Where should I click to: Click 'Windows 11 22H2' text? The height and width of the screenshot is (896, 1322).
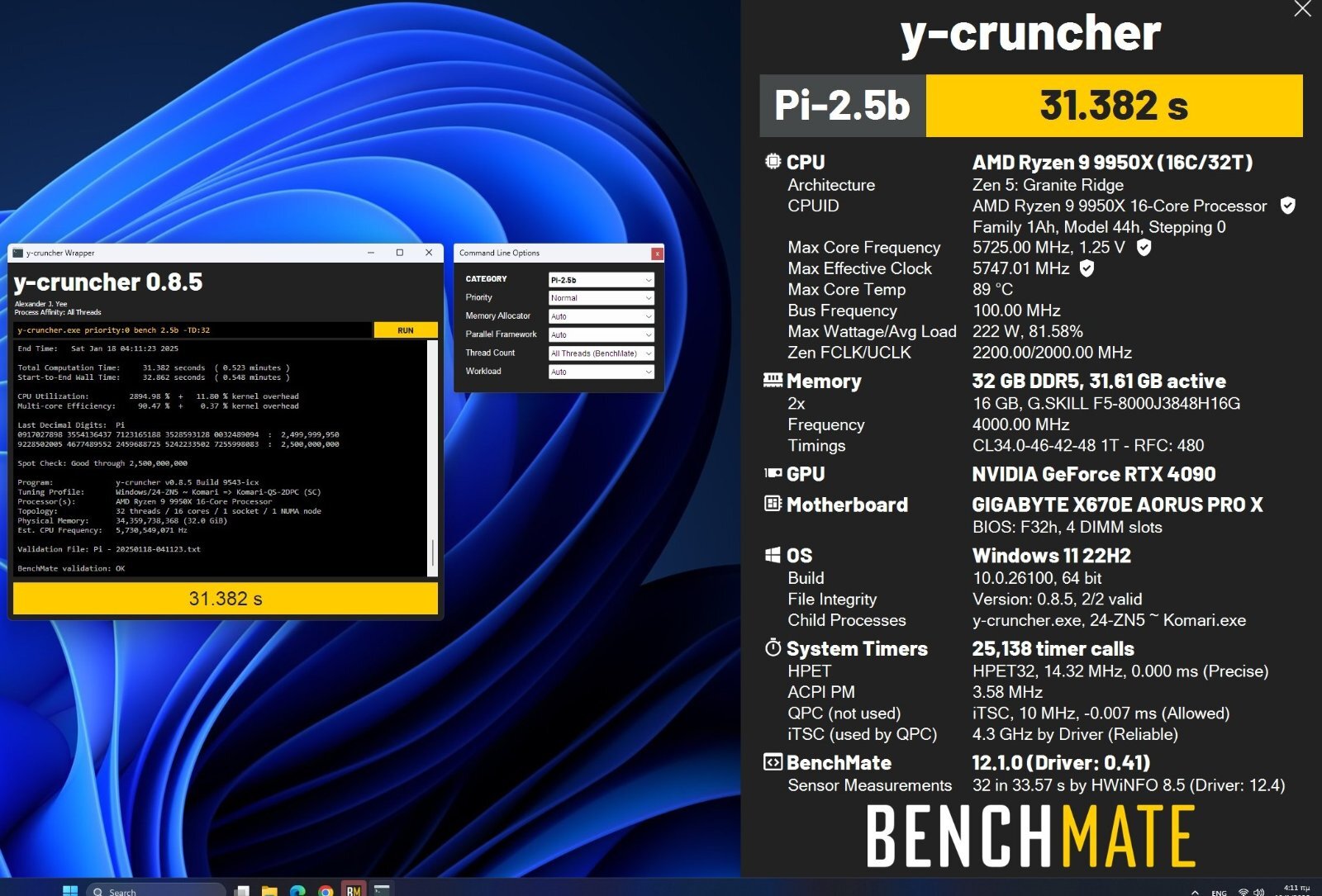[x=1052, y=556]
